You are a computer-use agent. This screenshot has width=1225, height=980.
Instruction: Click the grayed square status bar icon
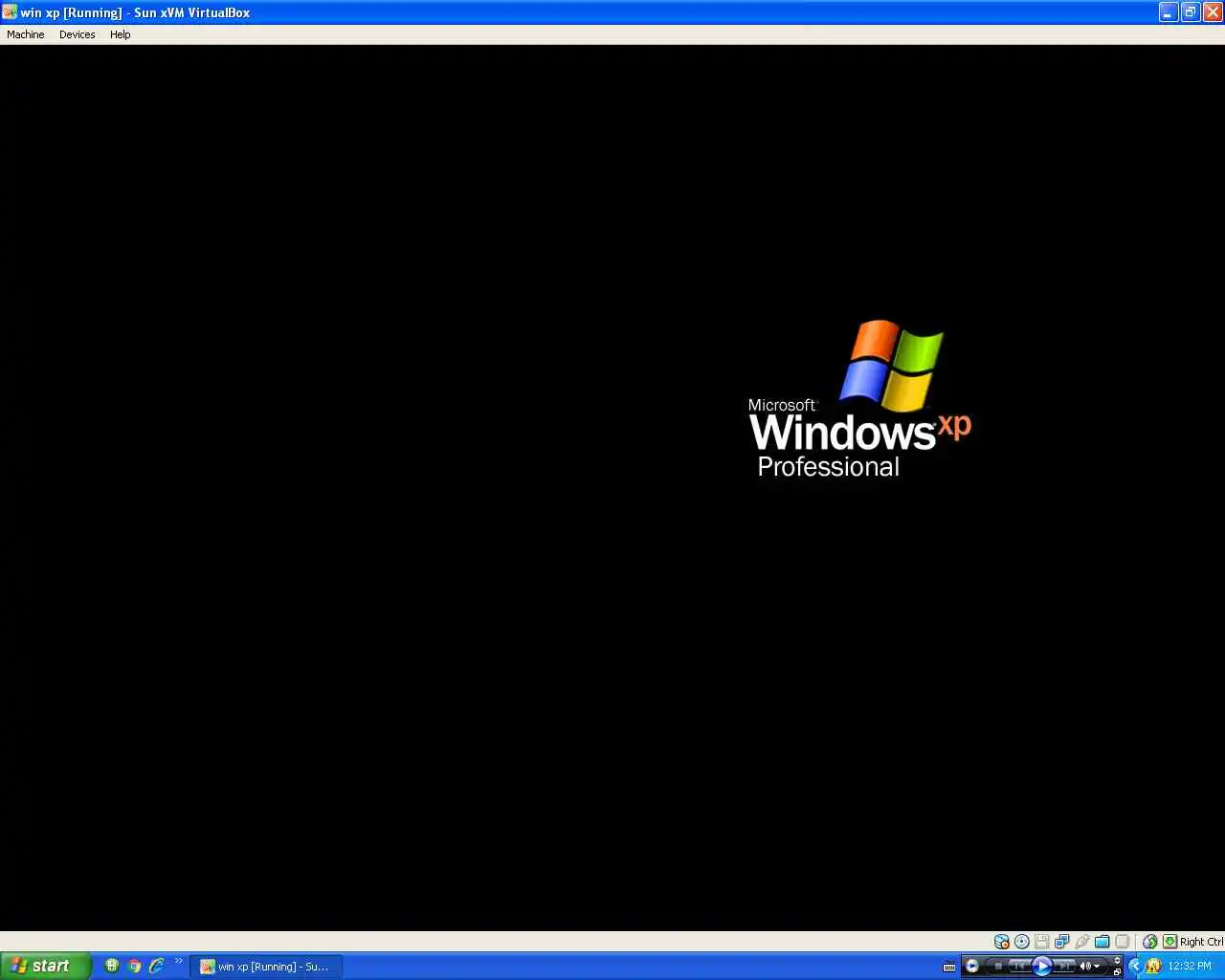(x=1123, y=942)
